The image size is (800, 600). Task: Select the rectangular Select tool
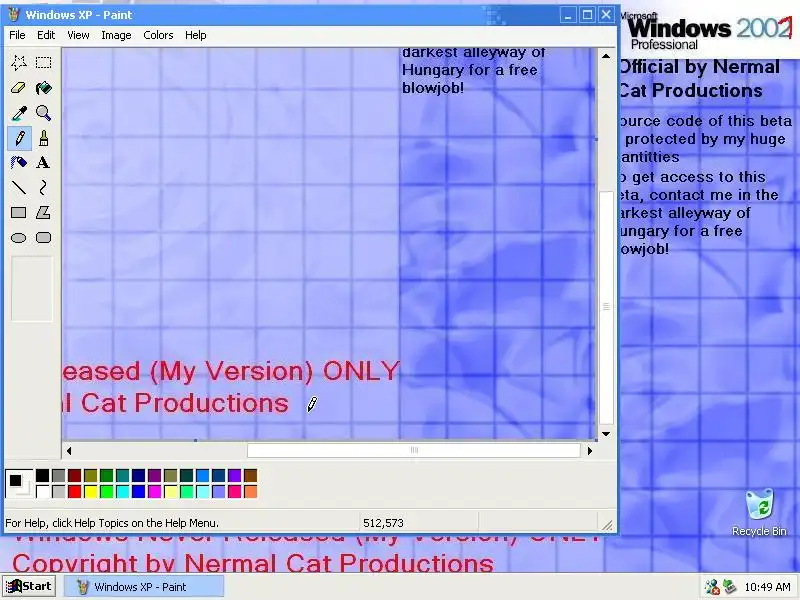click(x=44, y=63)
